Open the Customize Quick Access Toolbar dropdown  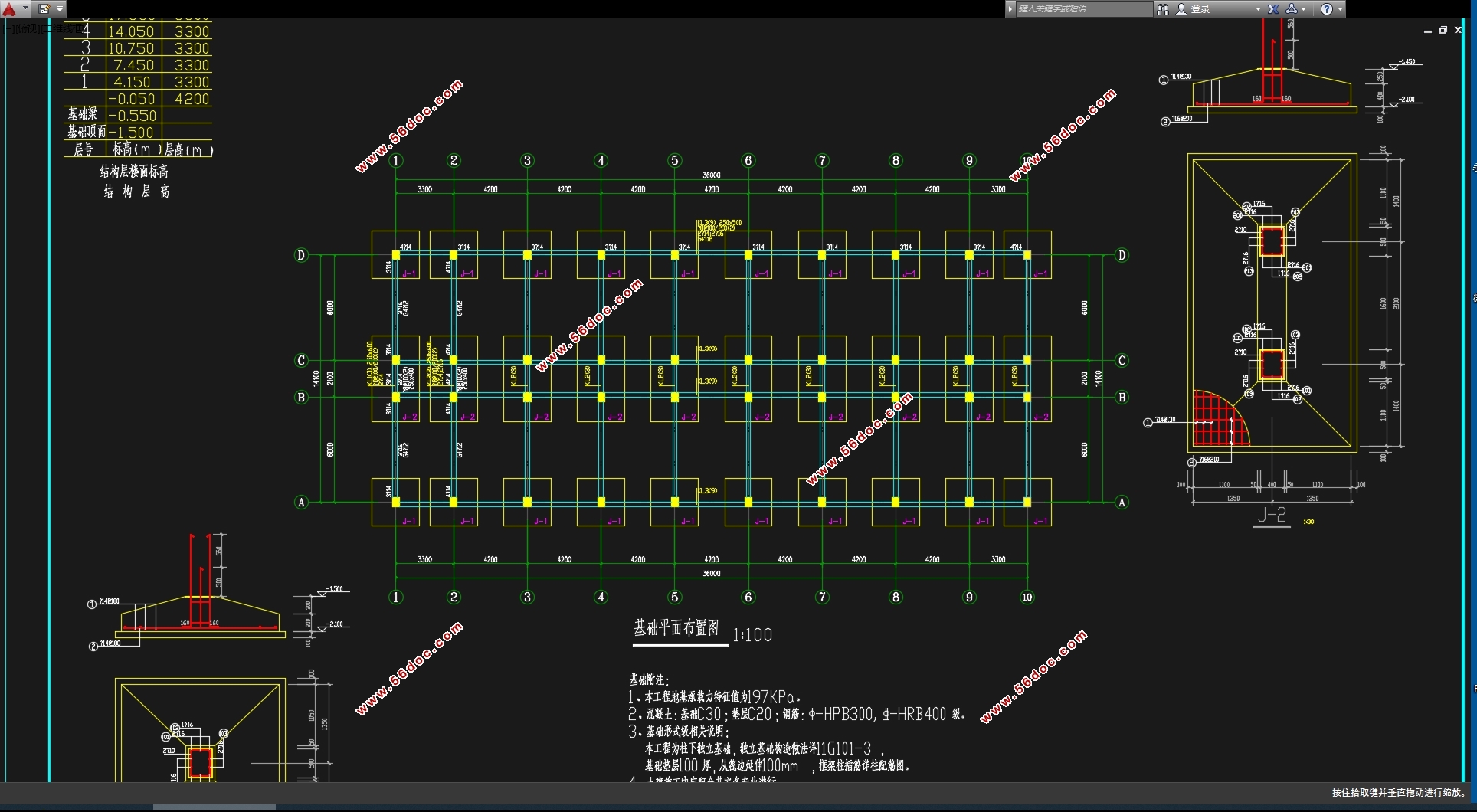[60, 8]
